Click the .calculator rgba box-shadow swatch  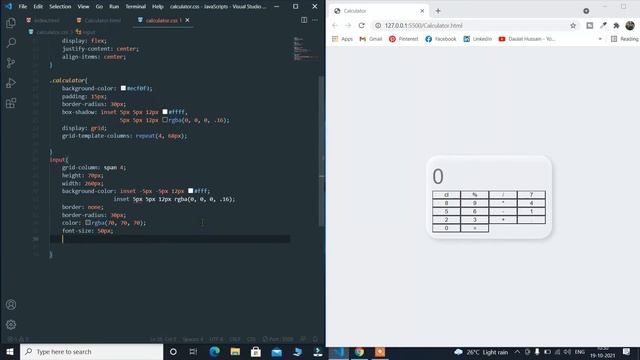tap(165, 120)
